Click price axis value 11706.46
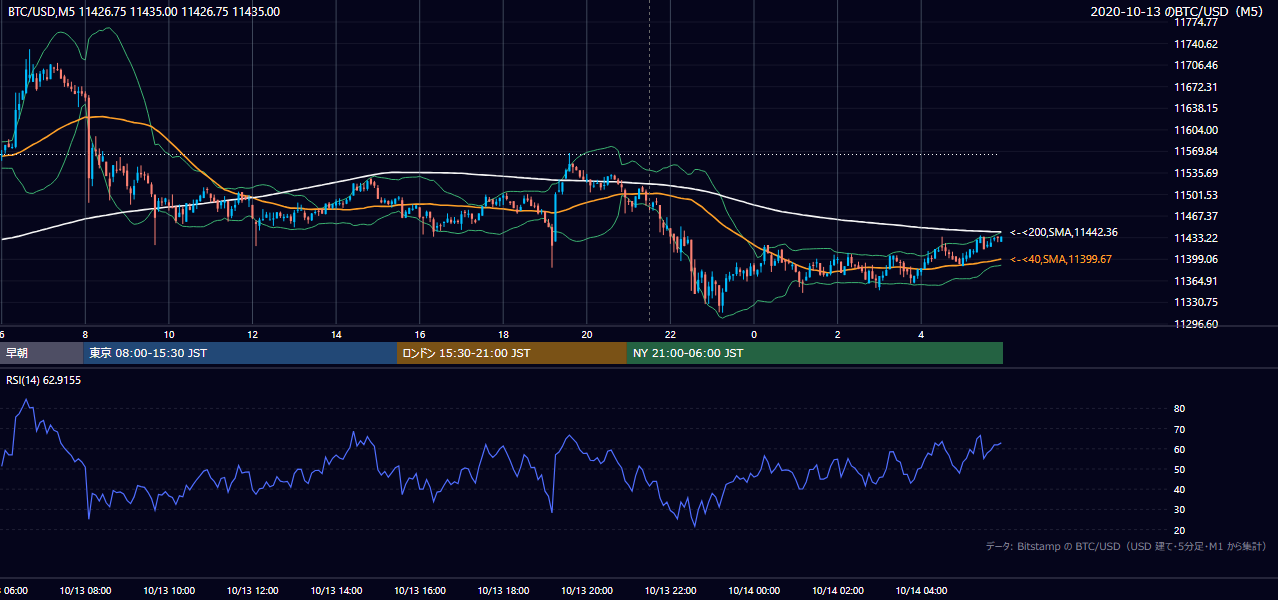1278x600 pixels. 1195,65
